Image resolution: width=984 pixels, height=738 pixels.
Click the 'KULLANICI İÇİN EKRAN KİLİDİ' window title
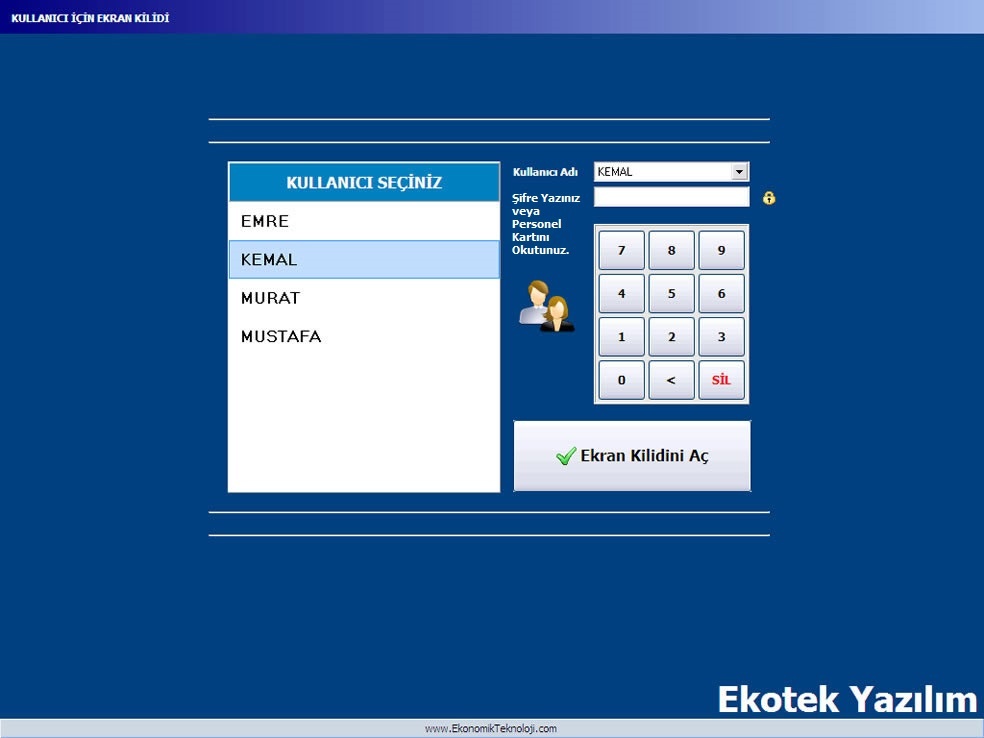pos(90,18)
